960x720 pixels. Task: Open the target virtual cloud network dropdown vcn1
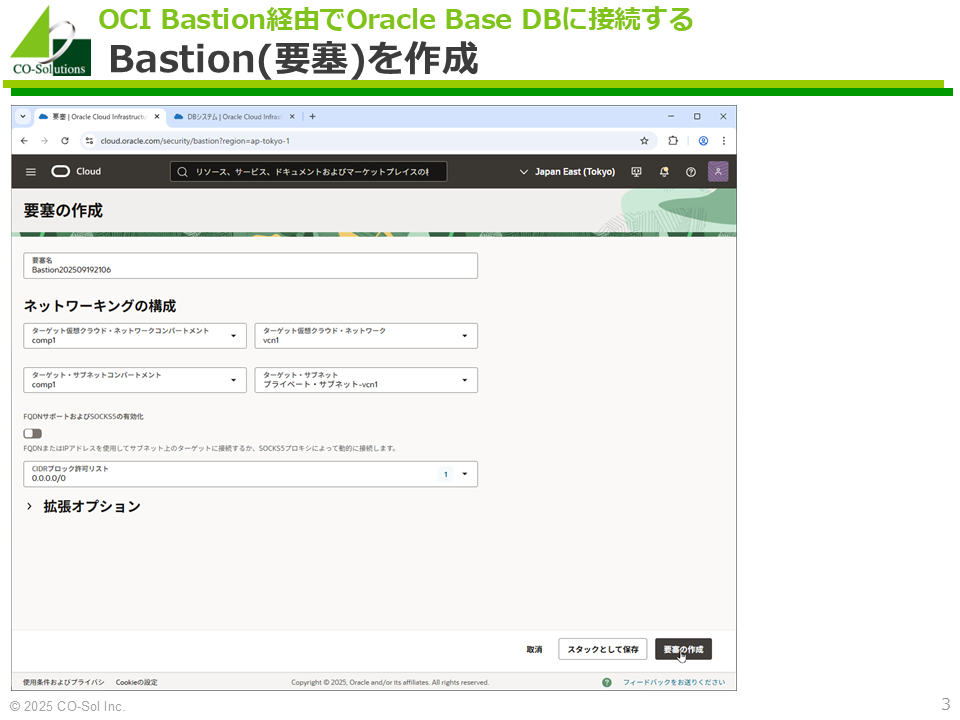click(x=366, y=336)
